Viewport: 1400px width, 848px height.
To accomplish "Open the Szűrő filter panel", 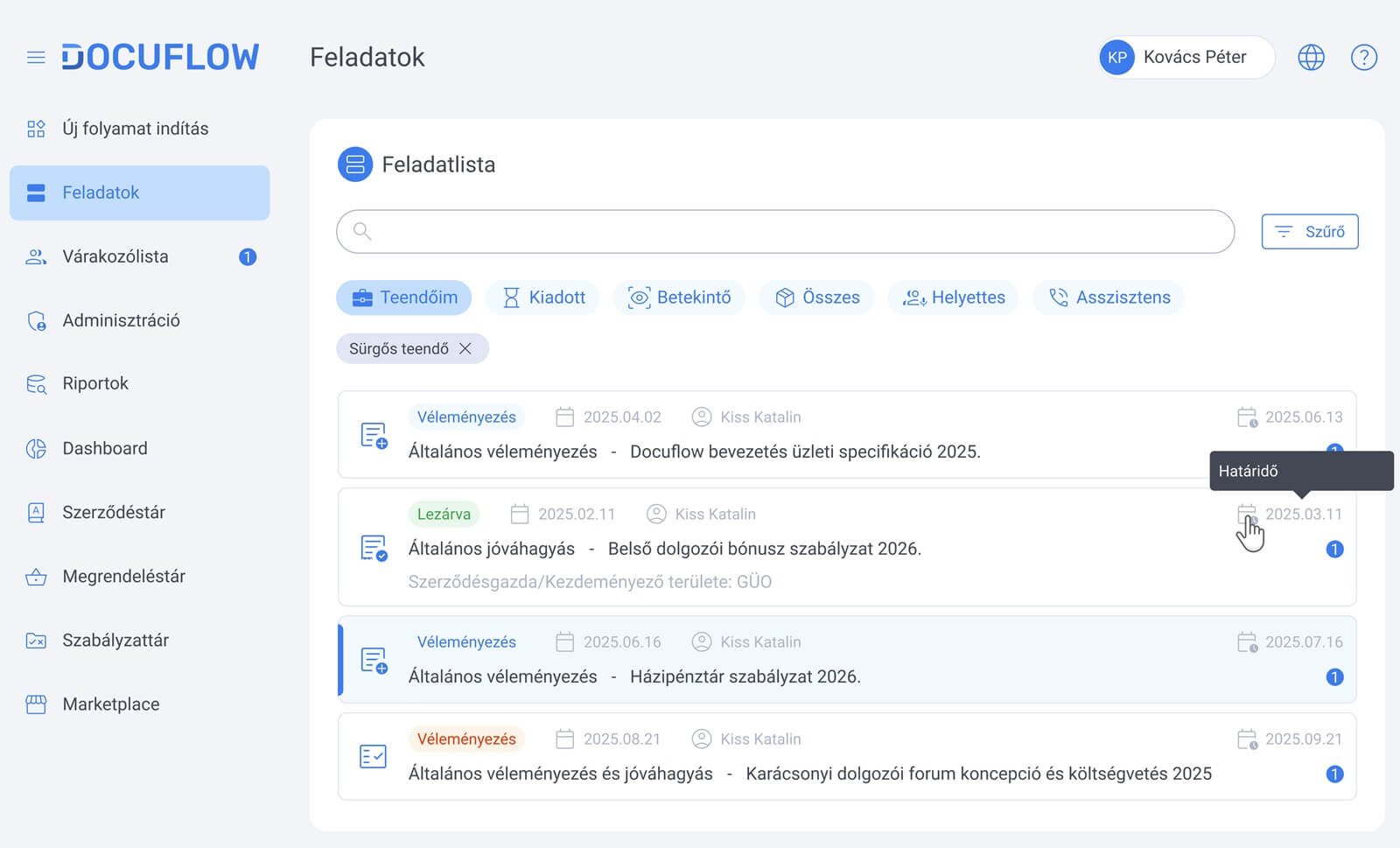I will [x=1309, y=232].
